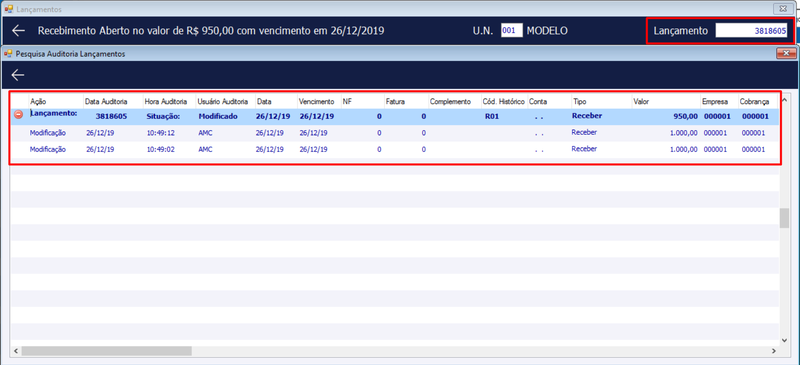The image size is (800, 365).
Task: Click the Valor column header
Action: tap(641, 102)
